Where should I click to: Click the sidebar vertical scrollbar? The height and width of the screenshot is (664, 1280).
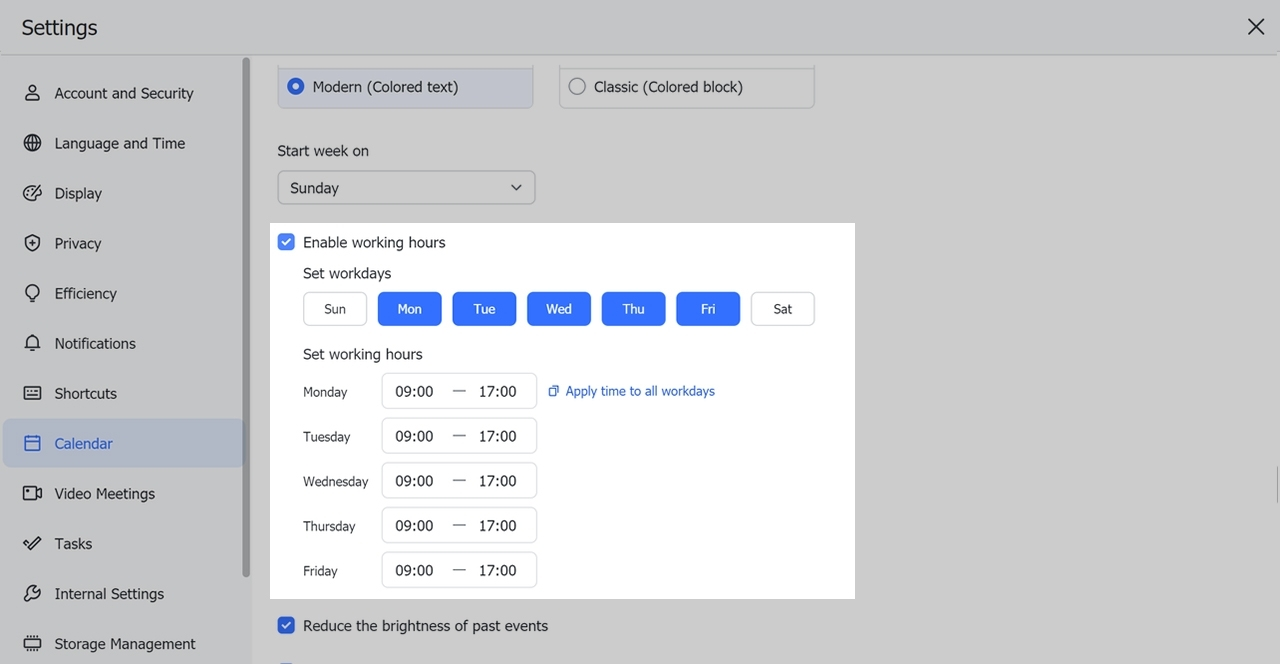[x=246, y=315]
